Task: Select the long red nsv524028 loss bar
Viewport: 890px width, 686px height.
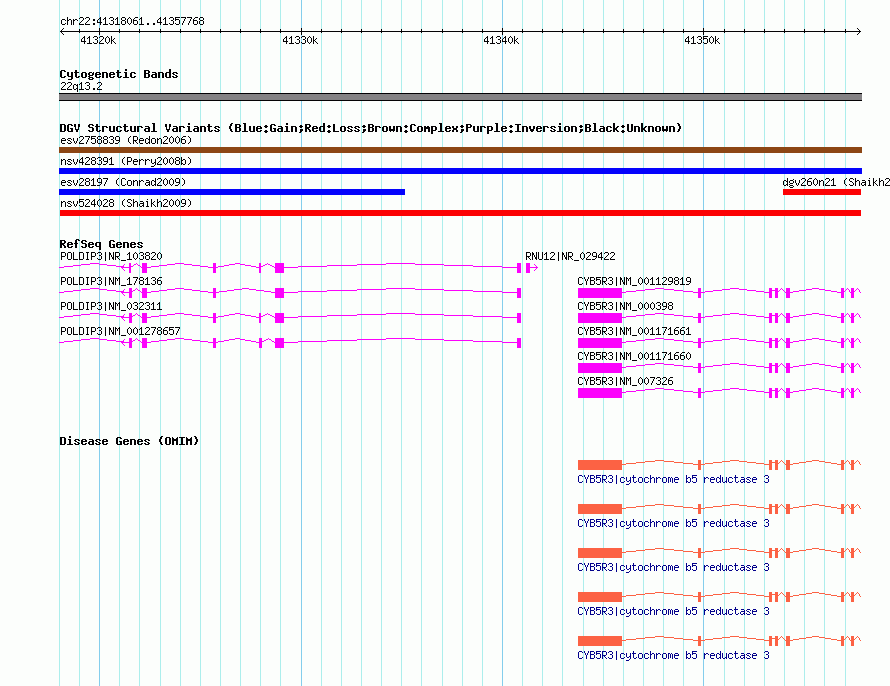Action: click(x=460, y=213)
